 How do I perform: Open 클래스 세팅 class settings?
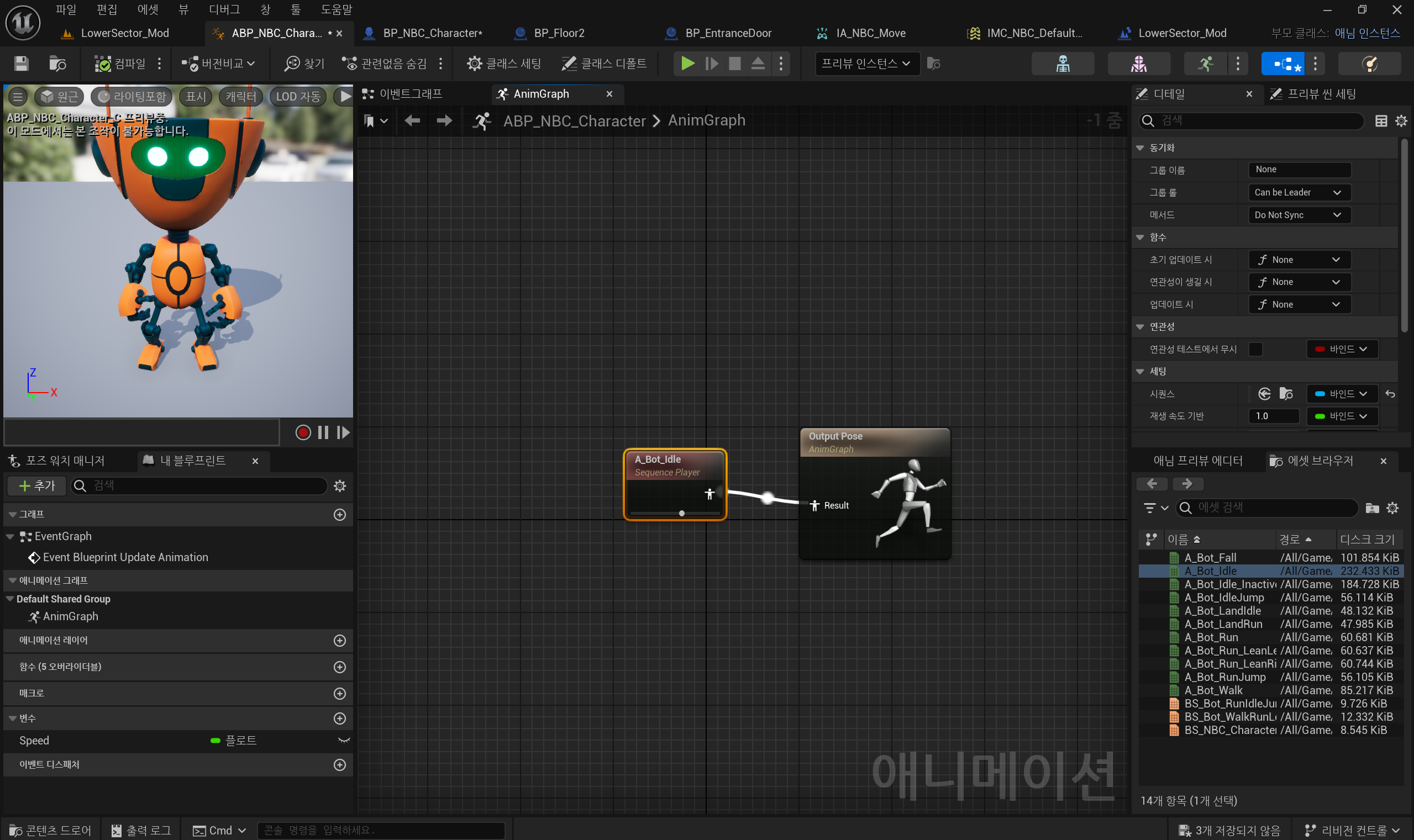pos(504,64)
